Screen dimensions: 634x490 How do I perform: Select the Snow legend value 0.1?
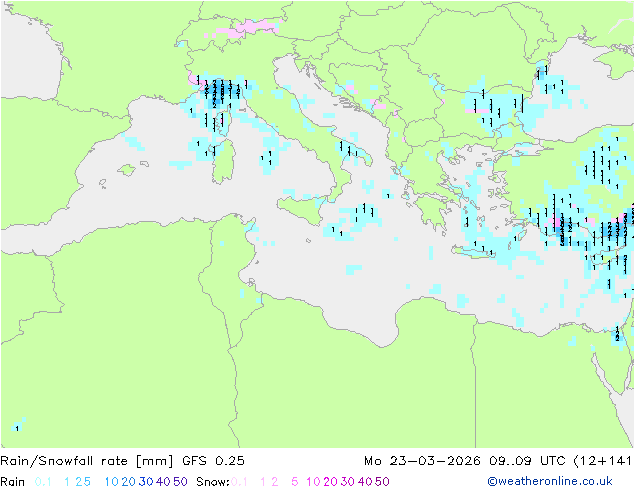(x=239, y=482)
